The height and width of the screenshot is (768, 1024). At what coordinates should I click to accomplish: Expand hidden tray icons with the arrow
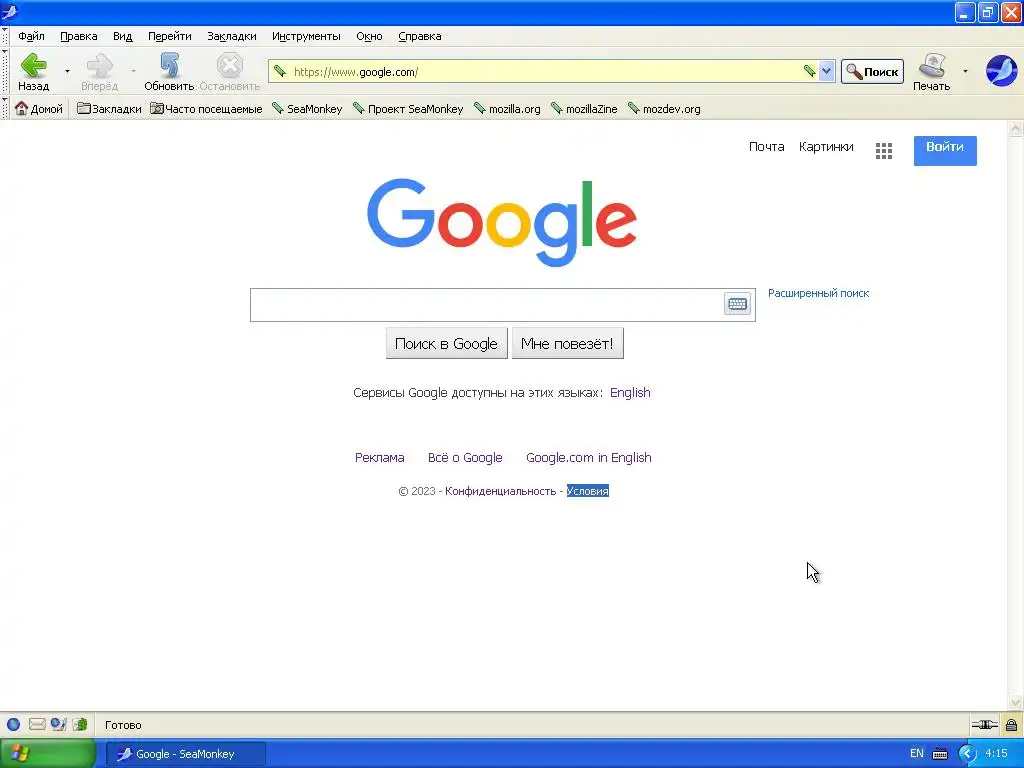click(x=967, y=754)
